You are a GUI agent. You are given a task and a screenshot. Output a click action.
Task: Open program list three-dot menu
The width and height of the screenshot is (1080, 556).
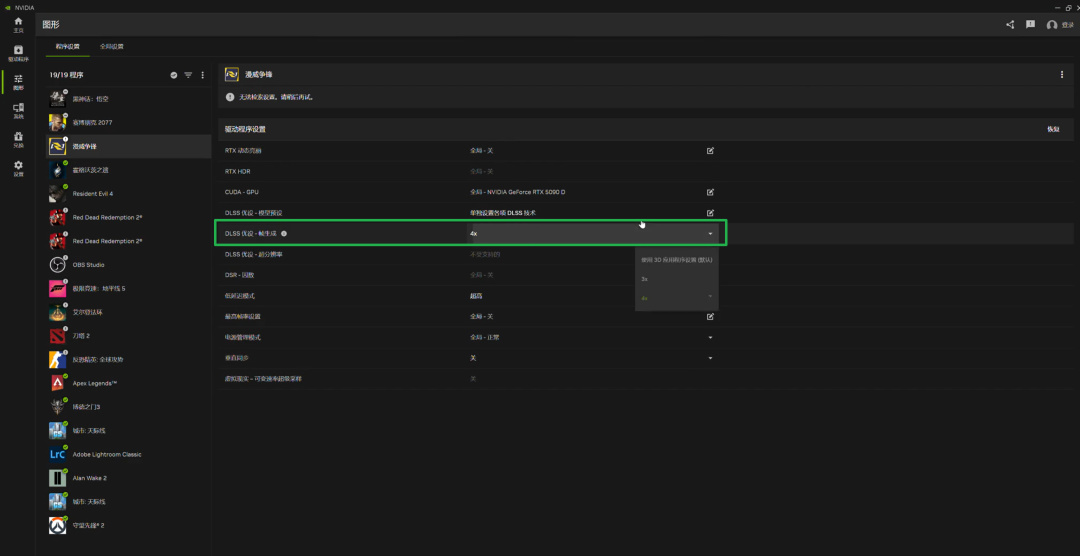(x=203, y=75)
